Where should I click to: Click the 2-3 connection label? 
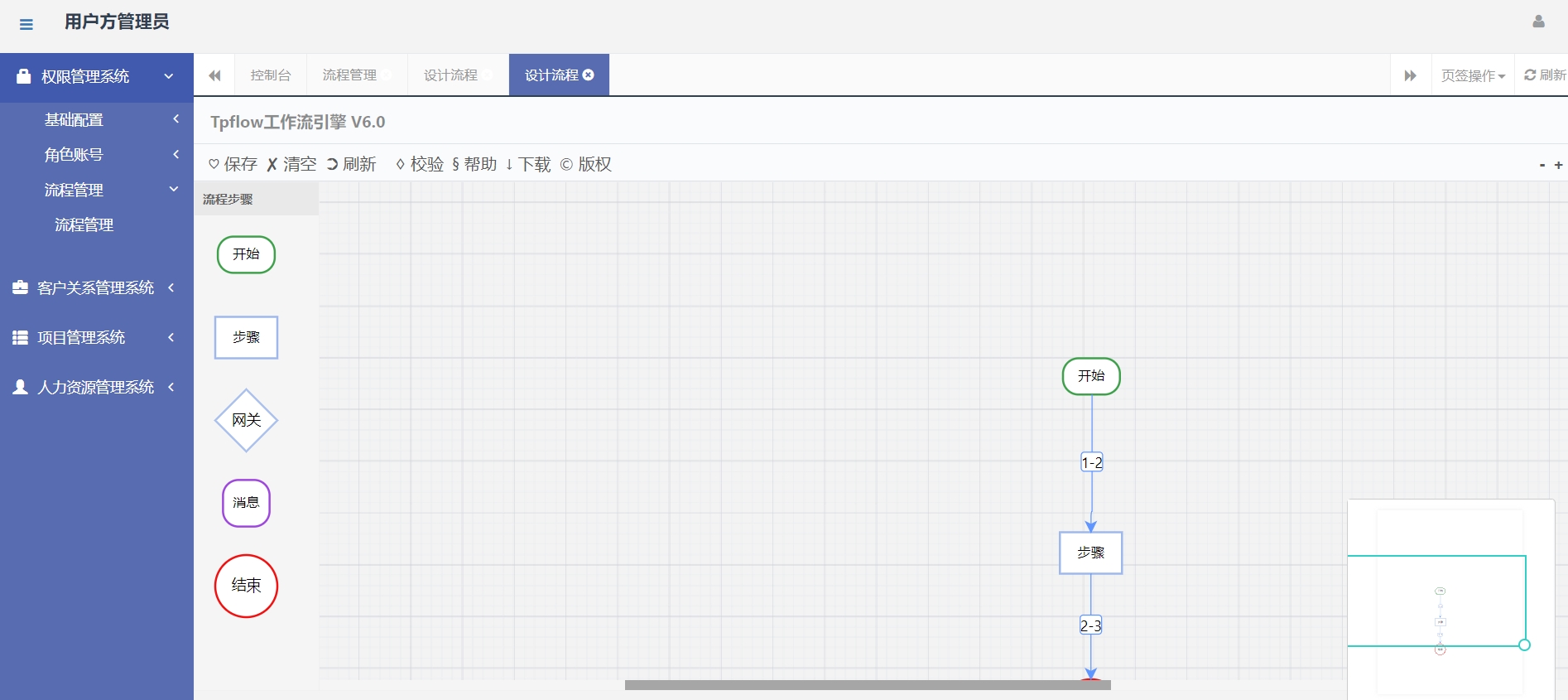point(1091,625)
